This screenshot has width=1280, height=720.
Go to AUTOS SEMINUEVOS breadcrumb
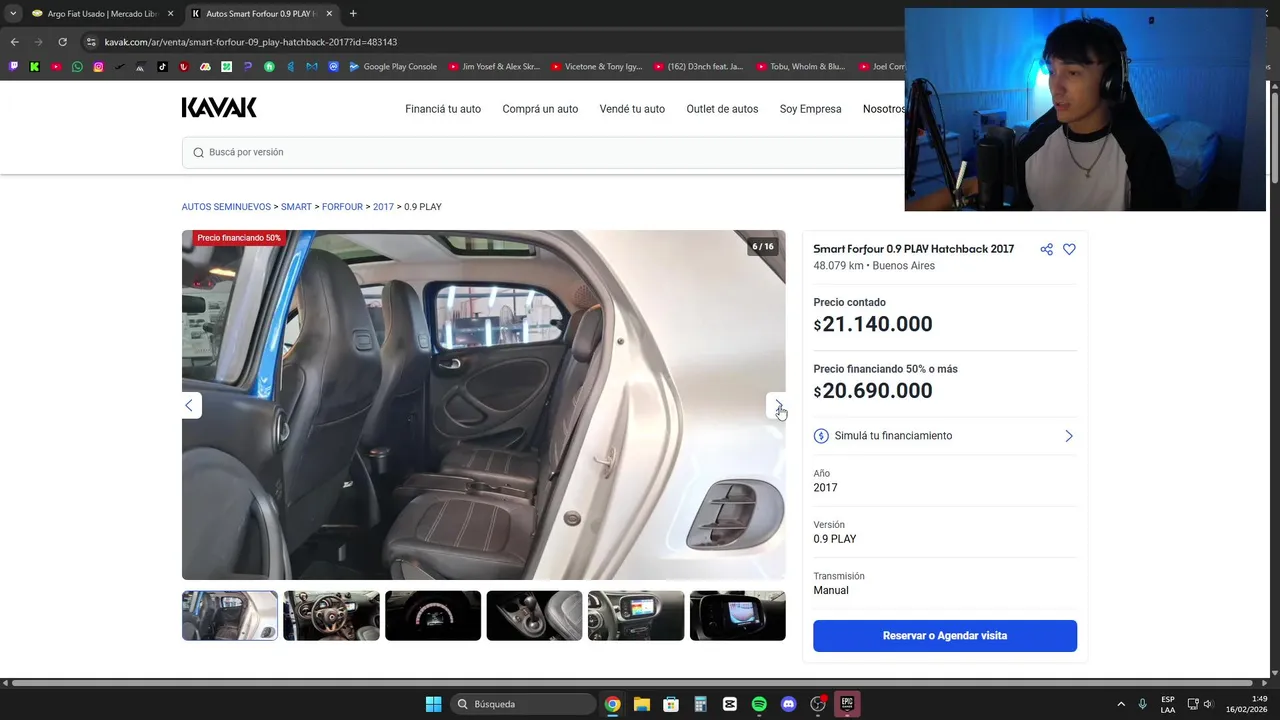226,207
